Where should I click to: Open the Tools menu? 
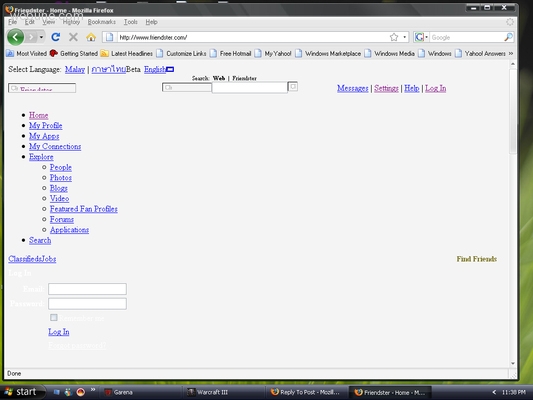131,22
